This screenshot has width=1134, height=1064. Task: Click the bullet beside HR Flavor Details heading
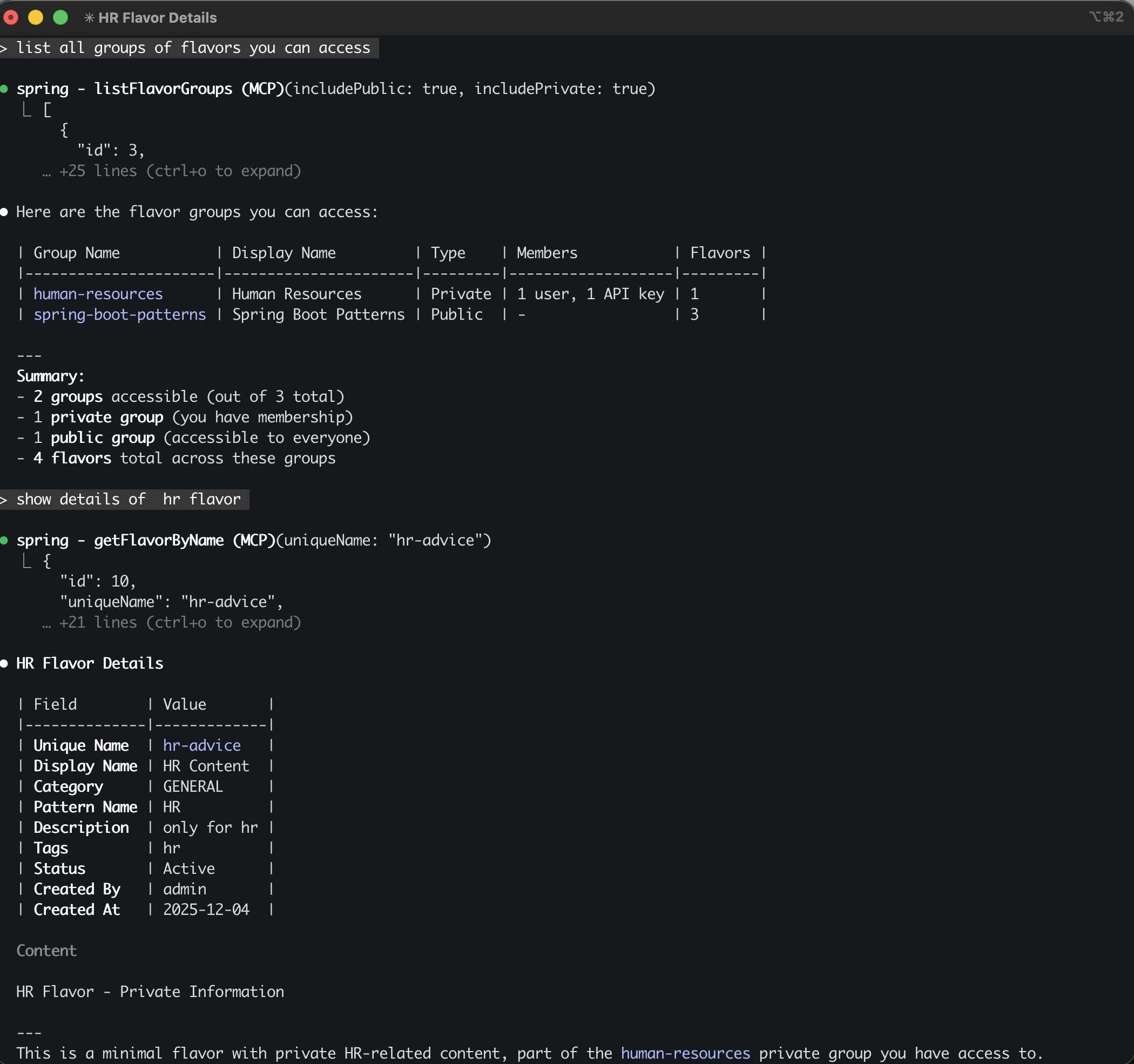(x=4, y=663)
